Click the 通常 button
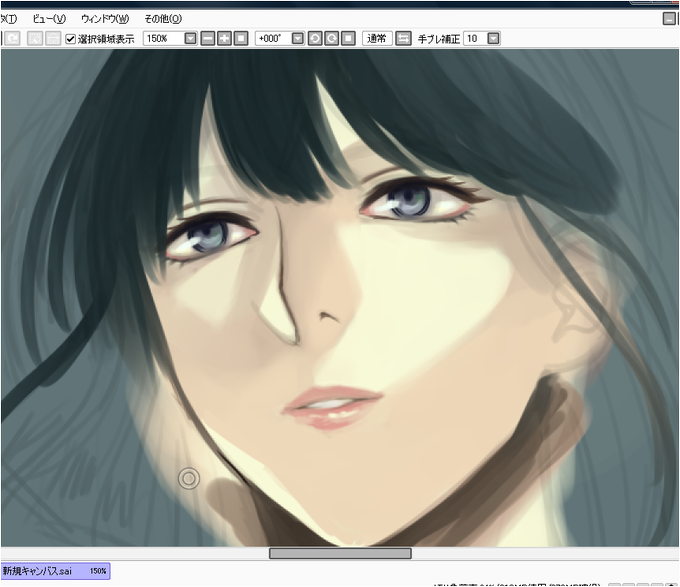This screenshot has height=587, width=680. tap(377, 39)
